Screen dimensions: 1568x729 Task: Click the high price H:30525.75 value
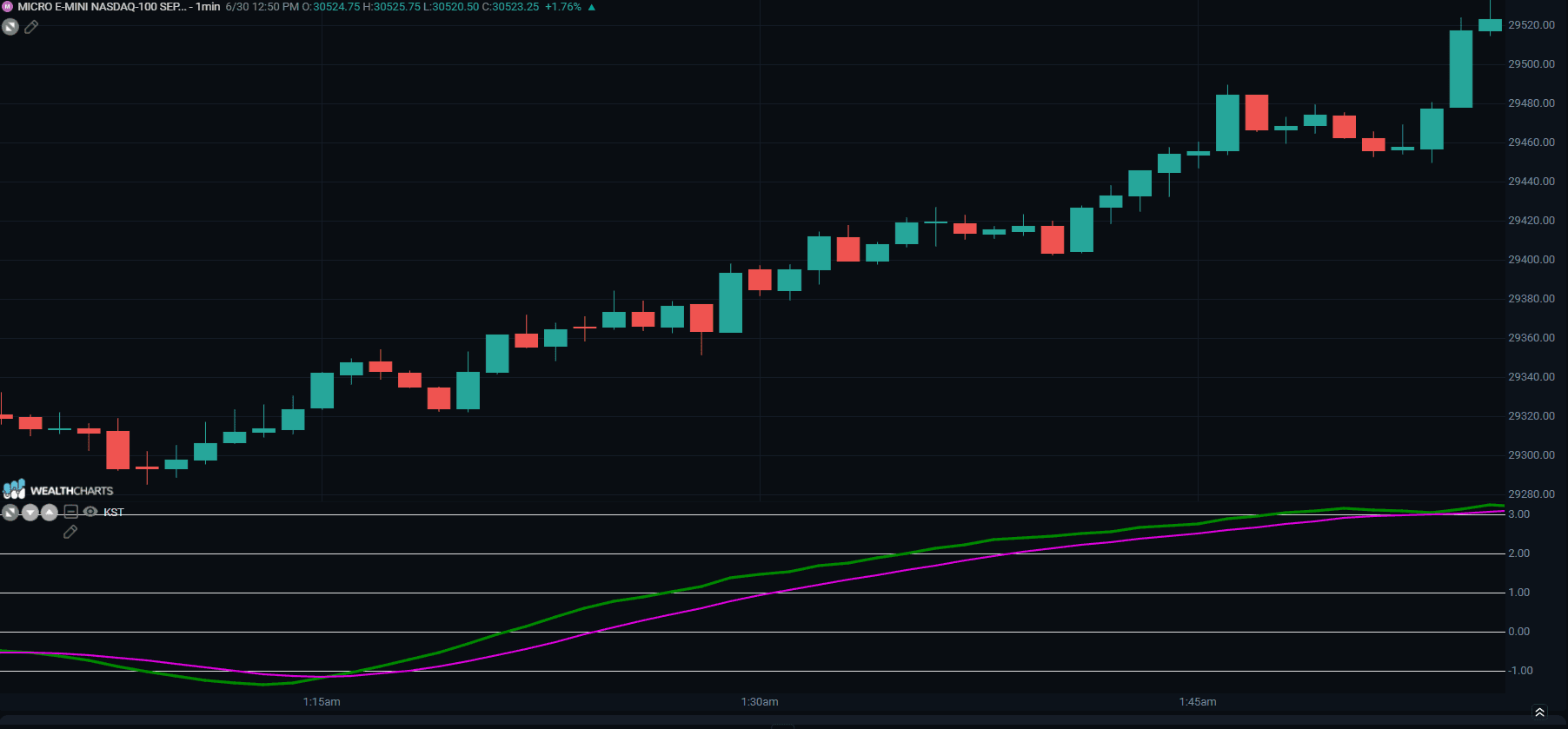pyautogui.click(x=391, y=7)
